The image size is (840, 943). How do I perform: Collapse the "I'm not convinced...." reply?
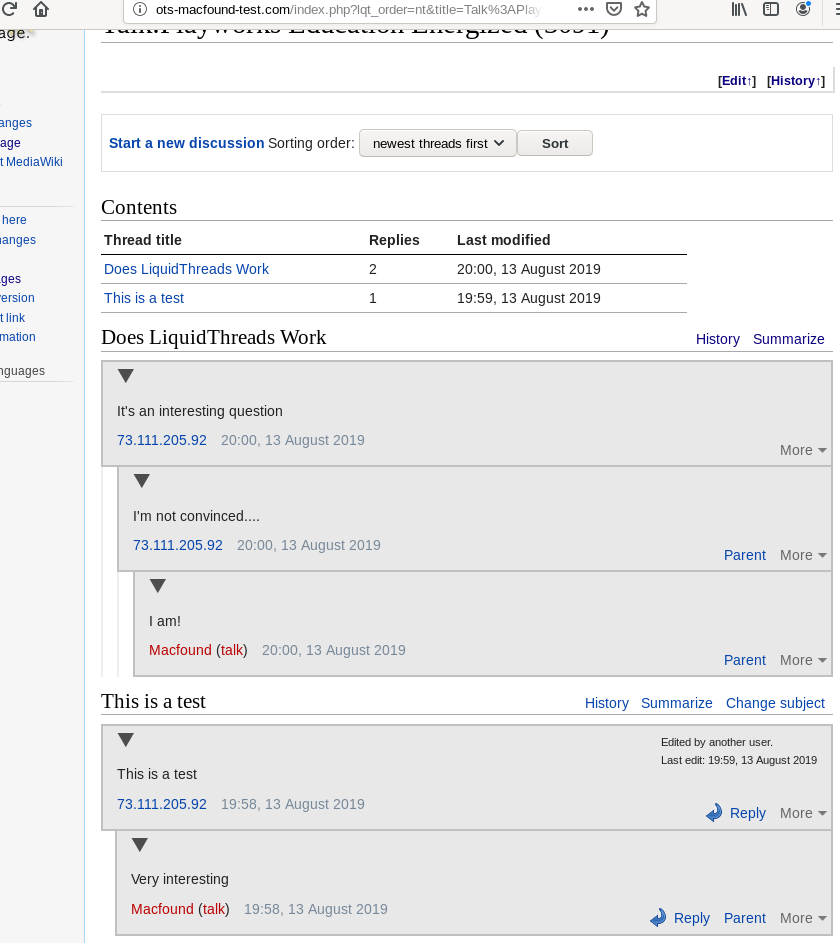pos(141,481)
